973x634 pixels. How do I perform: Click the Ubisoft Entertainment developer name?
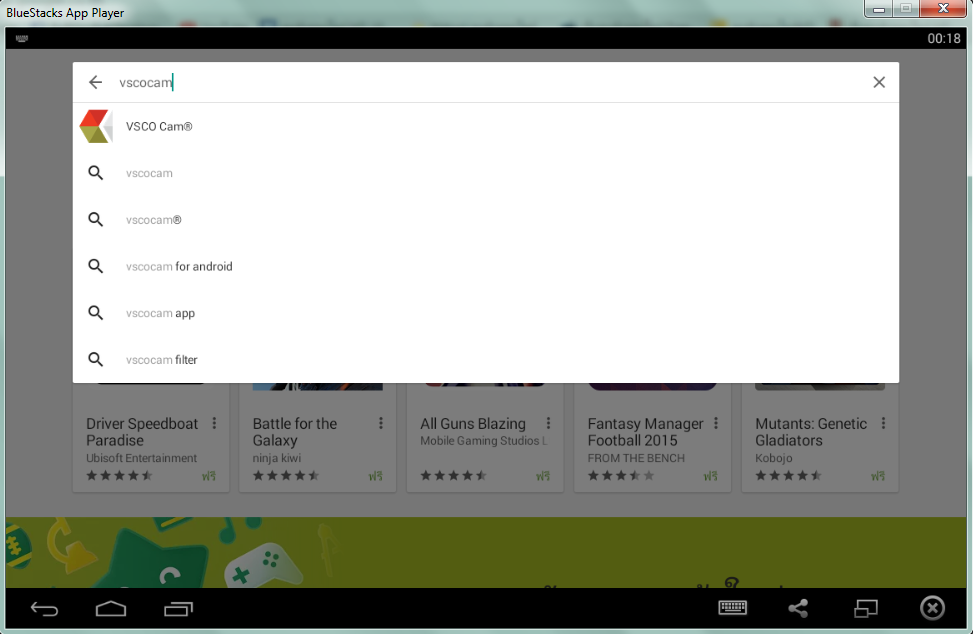(x=141, y=458)
